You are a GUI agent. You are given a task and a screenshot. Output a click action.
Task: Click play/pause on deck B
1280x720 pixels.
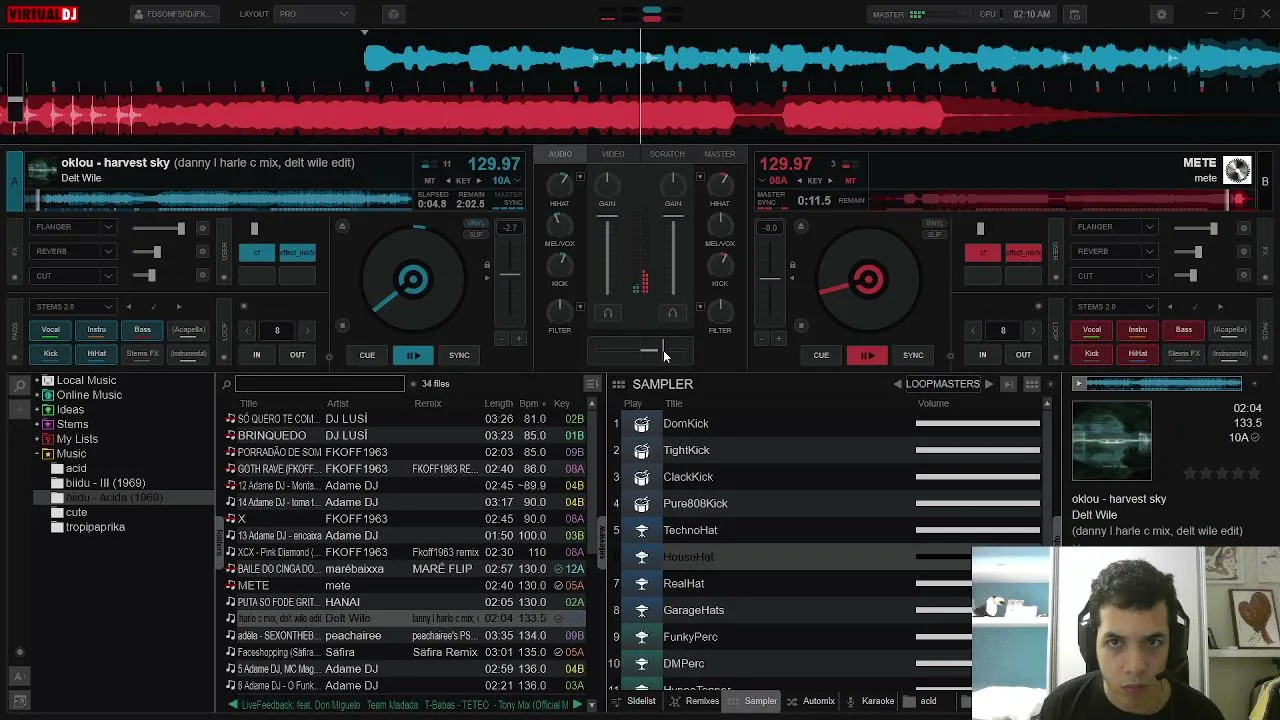pyautogui.click(x=867, y=355)
